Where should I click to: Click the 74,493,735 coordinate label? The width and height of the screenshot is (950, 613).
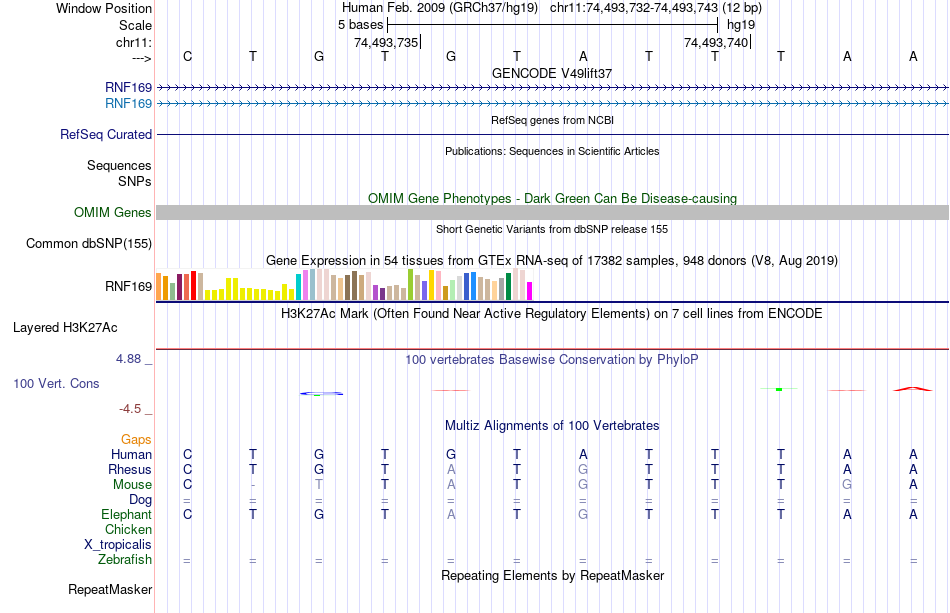pyautogui.click(x=386, y=42)
